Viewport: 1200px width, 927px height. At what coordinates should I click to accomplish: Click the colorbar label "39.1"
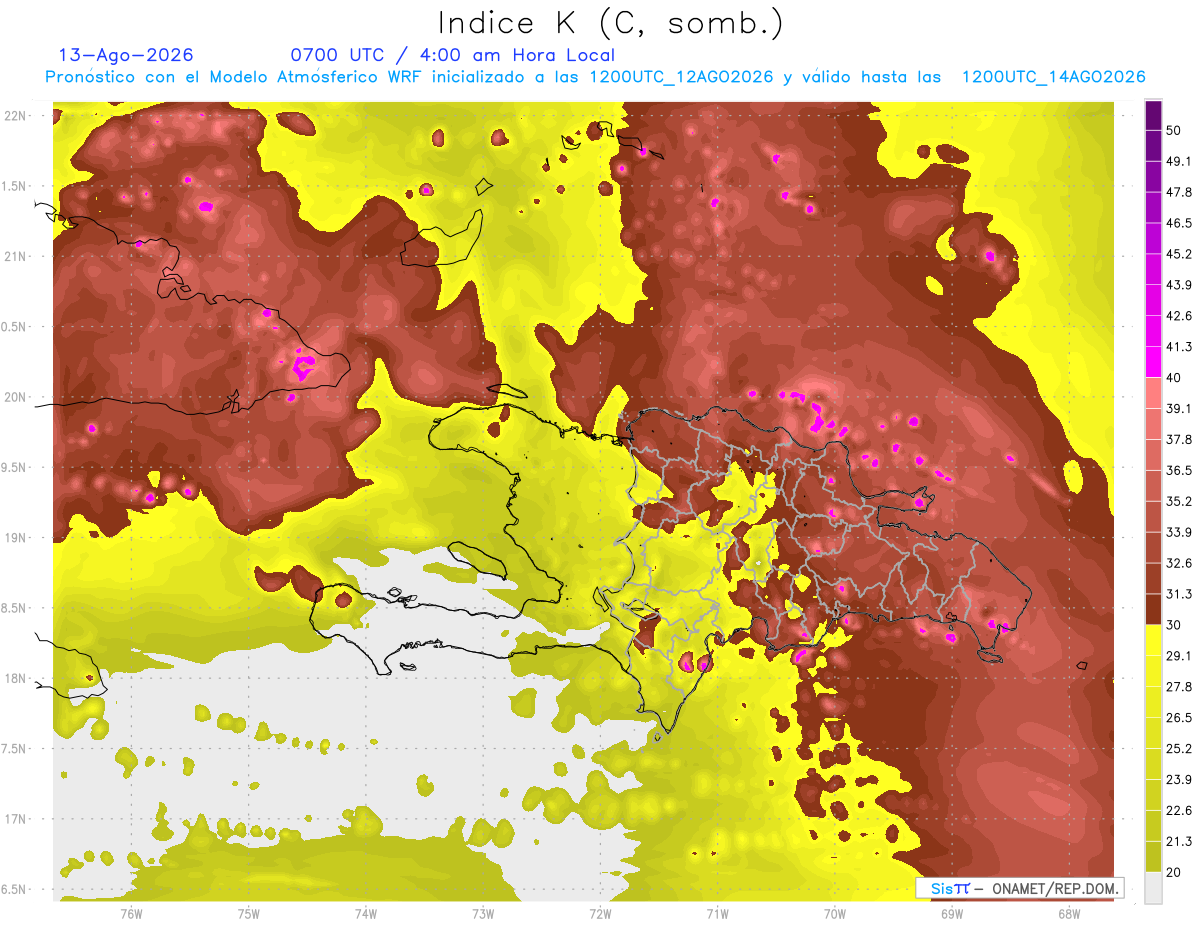click(1178, 408)
